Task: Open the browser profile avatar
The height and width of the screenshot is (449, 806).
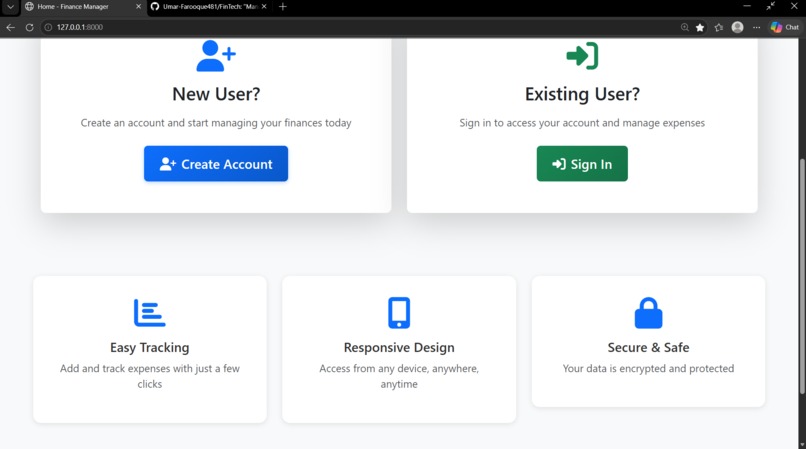Action: coord(737,27)
